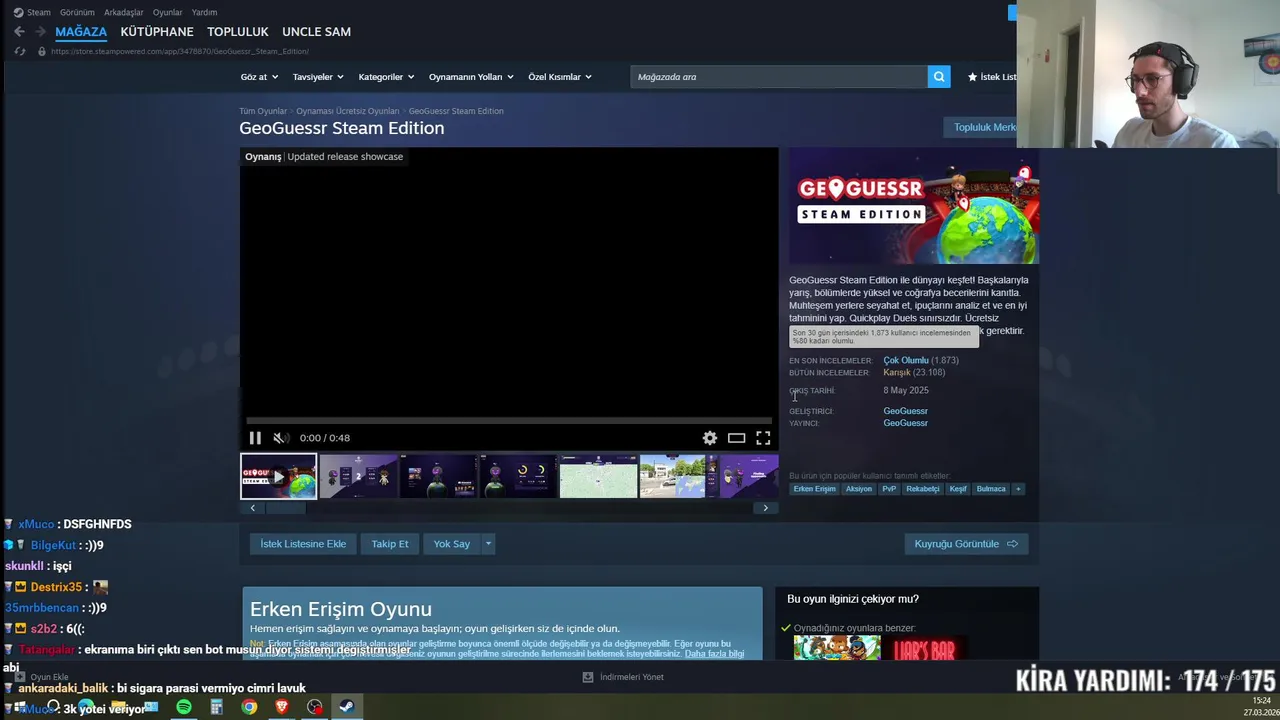Open the Özel Kısımlar dropdown
Screen dimensions: 1280x720
click(x=560, y=77)
